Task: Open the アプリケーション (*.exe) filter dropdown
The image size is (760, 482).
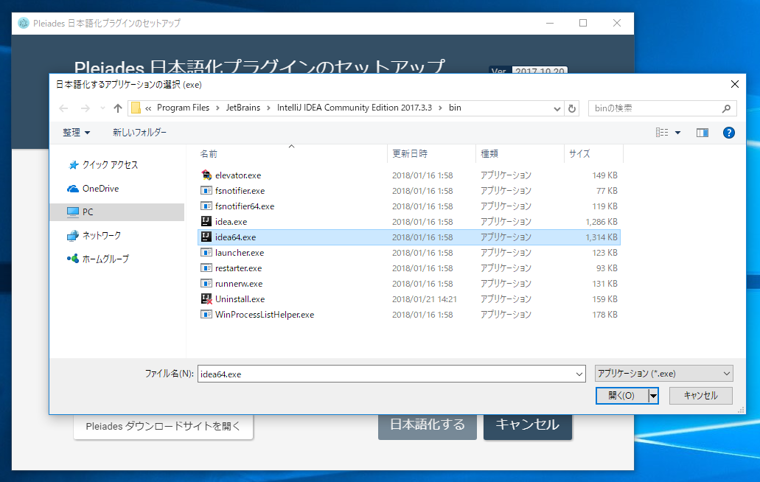Action: point(664,373)
